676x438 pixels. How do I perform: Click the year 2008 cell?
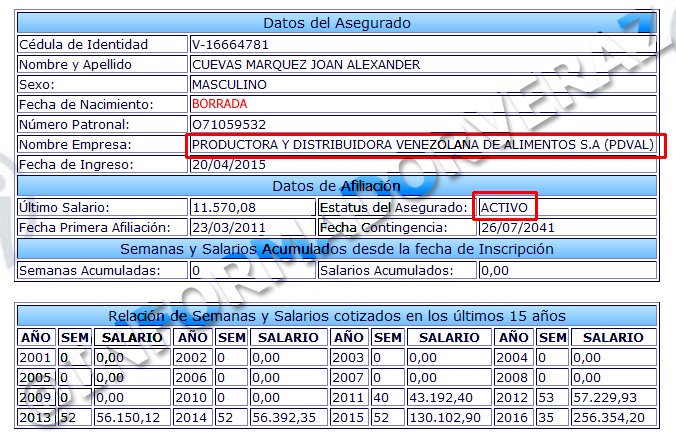click(513, 378)
